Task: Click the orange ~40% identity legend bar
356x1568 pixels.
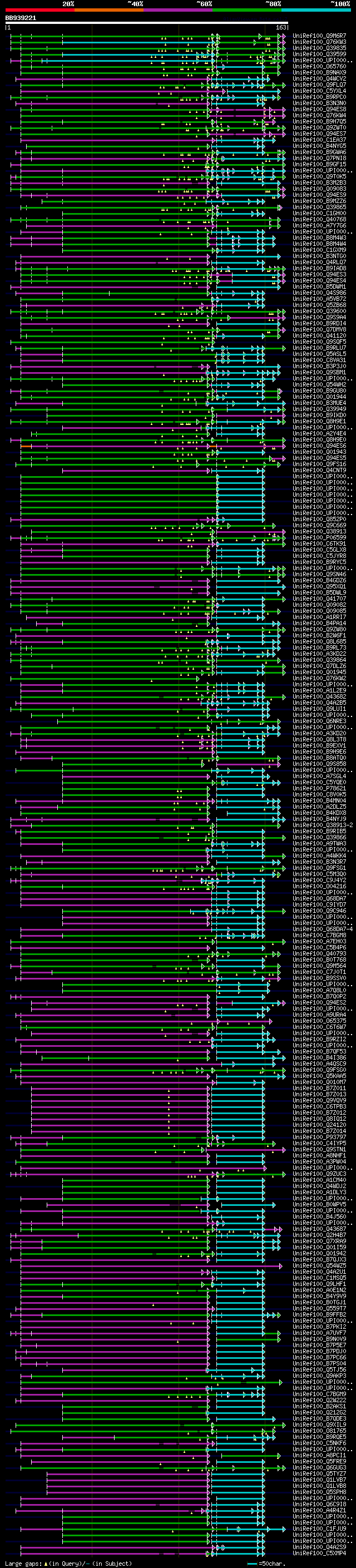Action: 109,11
